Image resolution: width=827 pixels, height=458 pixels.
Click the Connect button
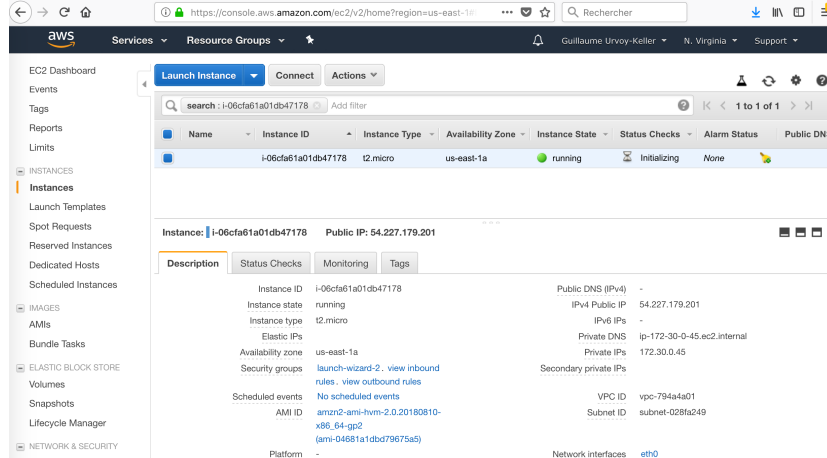pos(294,75)
